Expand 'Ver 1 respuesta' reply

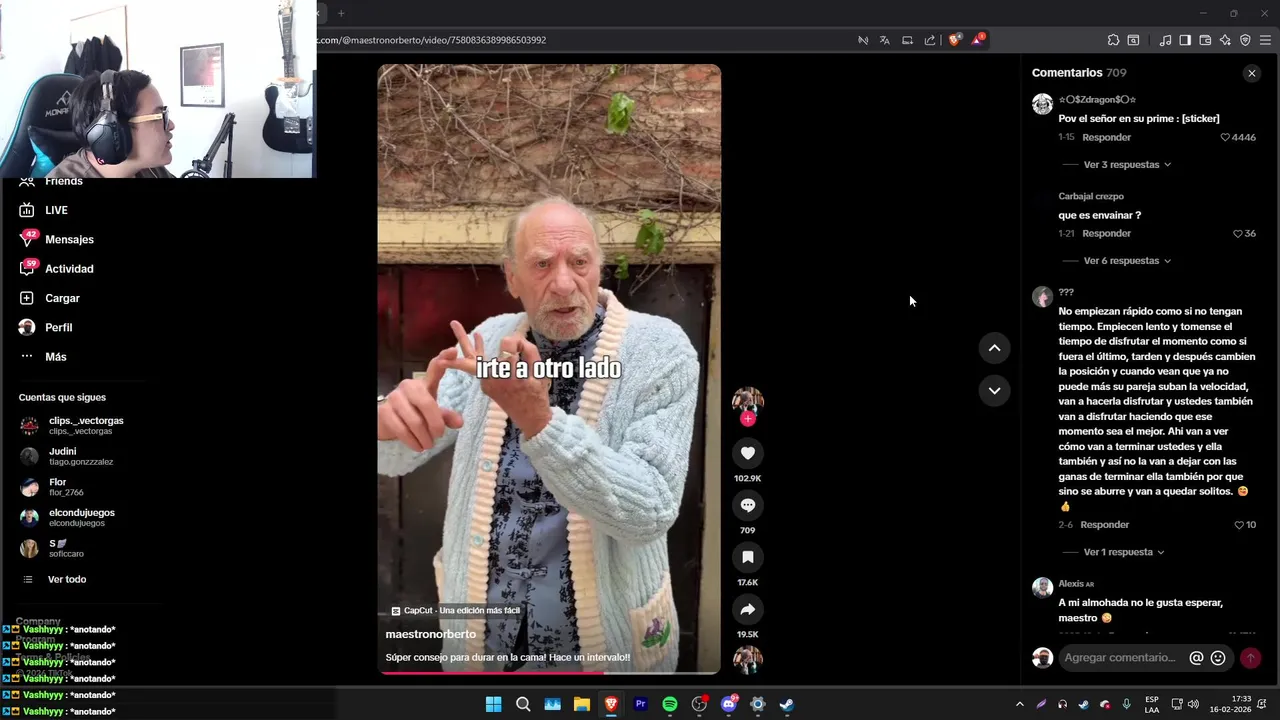coord(1124,552)
